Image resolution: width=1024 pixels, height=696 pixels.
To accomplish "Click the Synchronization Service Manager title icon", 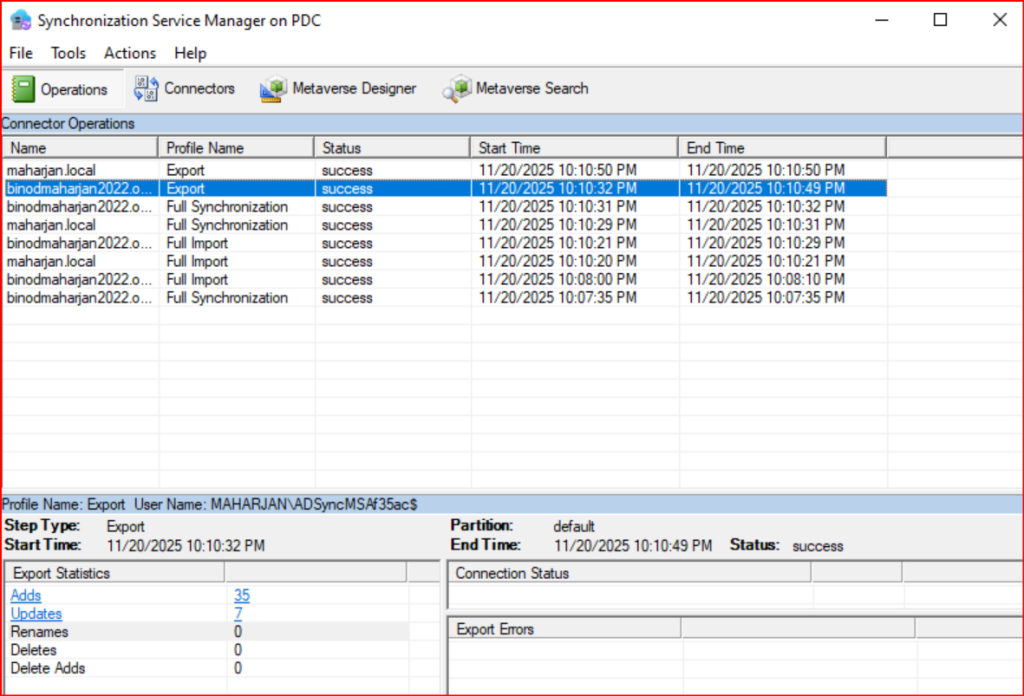I will (x=19, y=20).
